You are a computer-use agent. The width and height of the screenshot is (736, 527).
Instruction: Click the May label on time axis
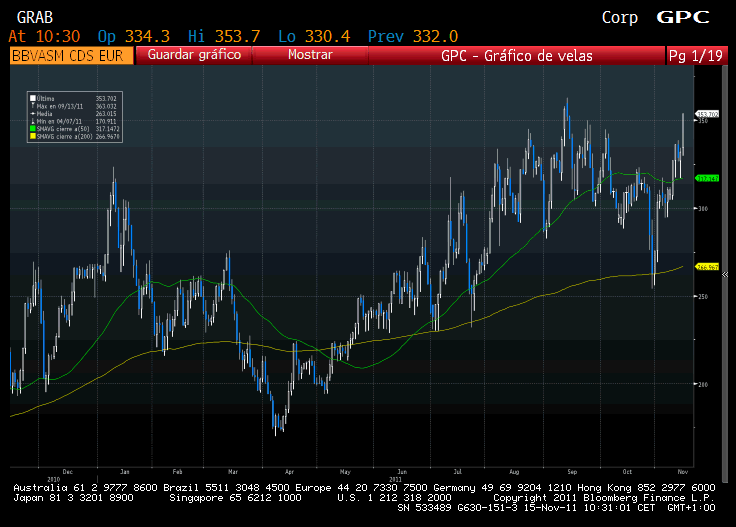345,472
